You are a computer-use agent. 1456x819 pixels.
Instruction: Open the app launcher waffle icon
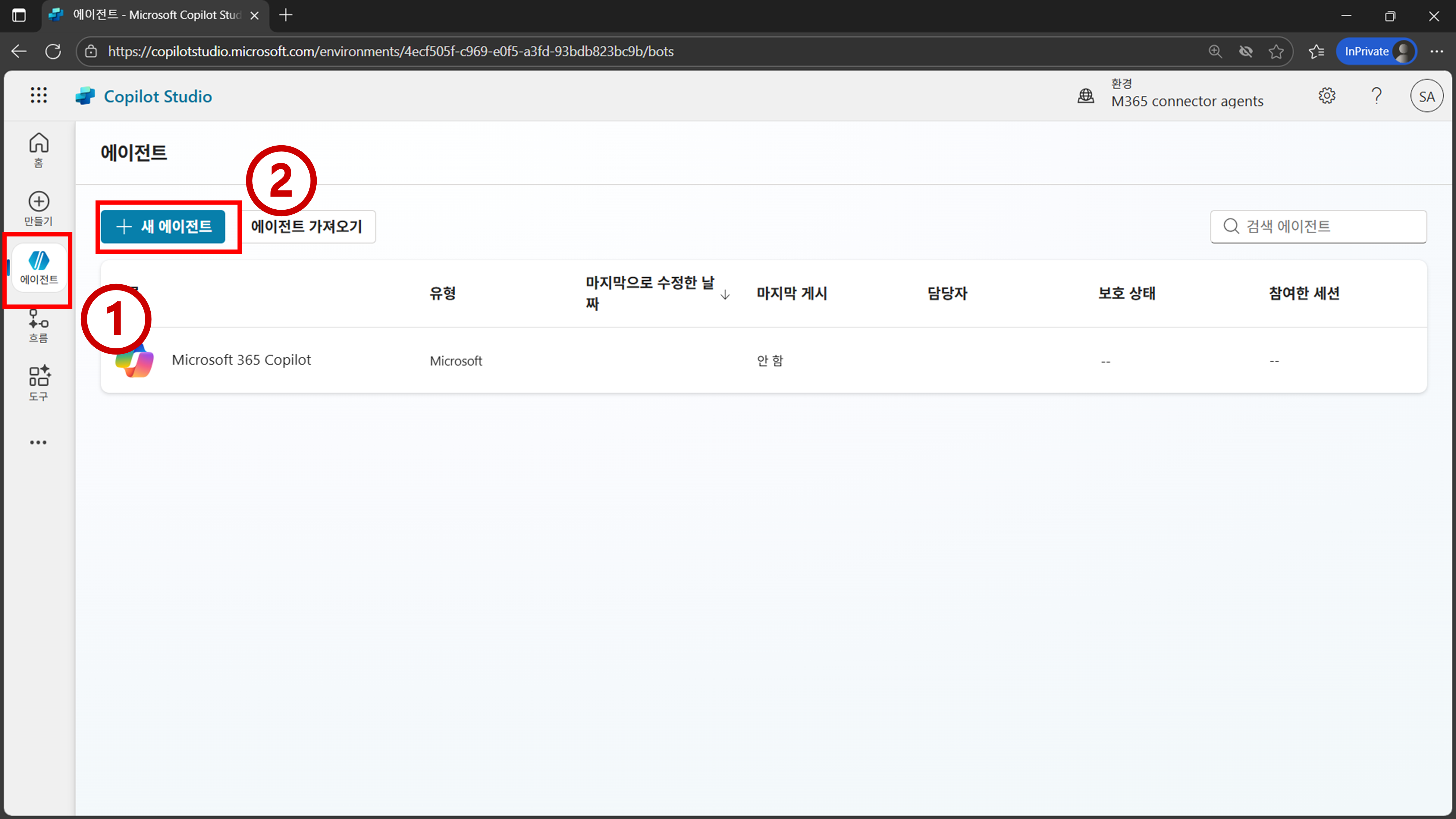pos(39,95)
